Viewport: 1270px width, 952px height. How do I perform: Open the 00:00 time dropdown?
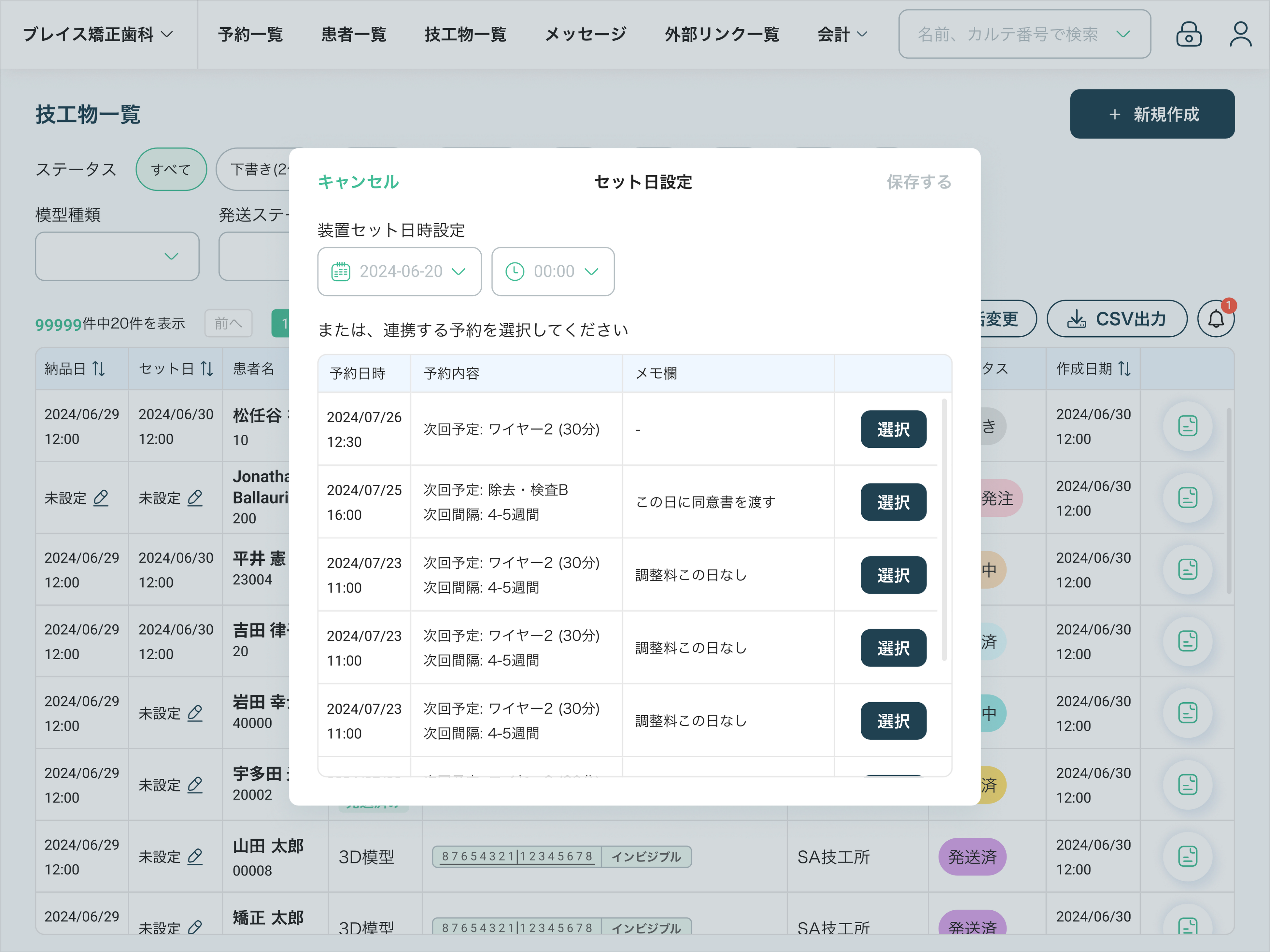[553, 272]
